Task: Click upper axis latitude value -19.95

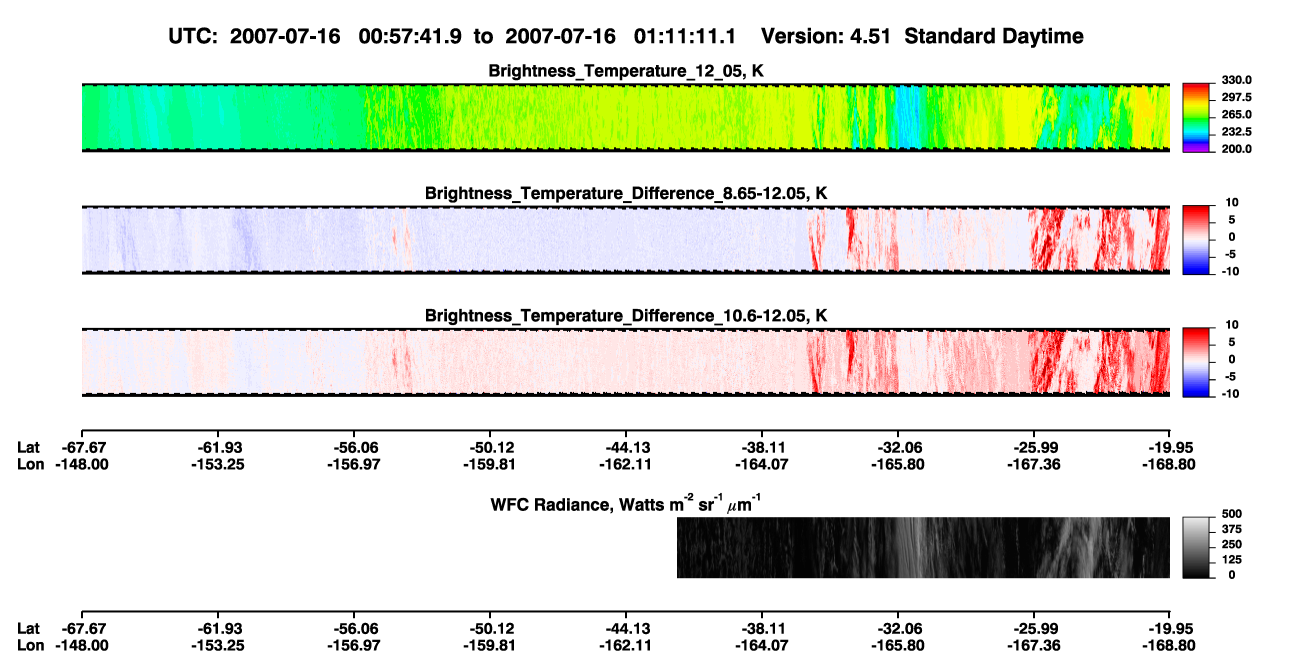Action: [x=1170, y=448]
